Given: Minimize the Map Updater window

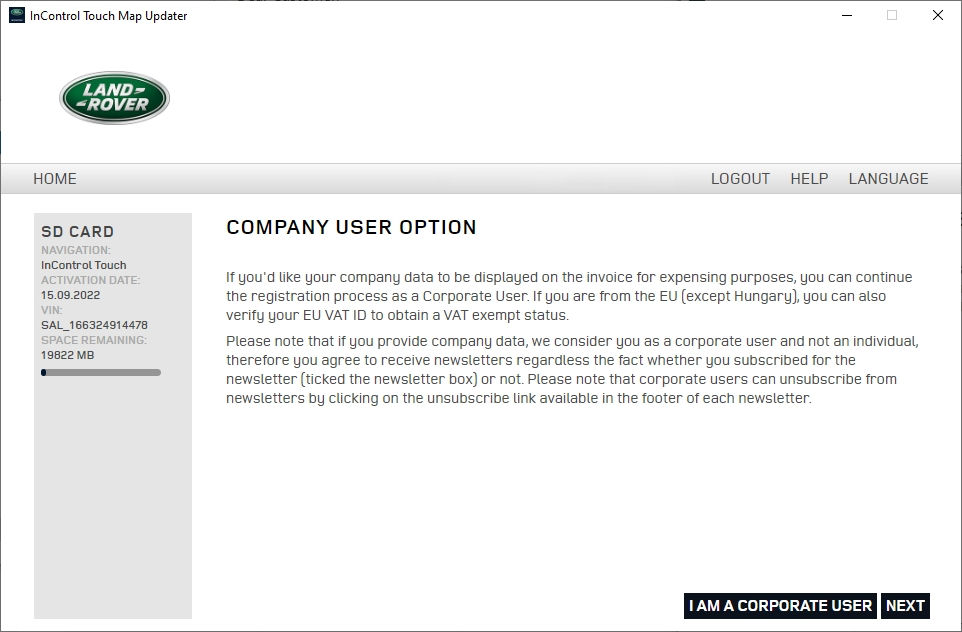Looking at the screenshot, I should pyautogui.click(x=847, y=15).
